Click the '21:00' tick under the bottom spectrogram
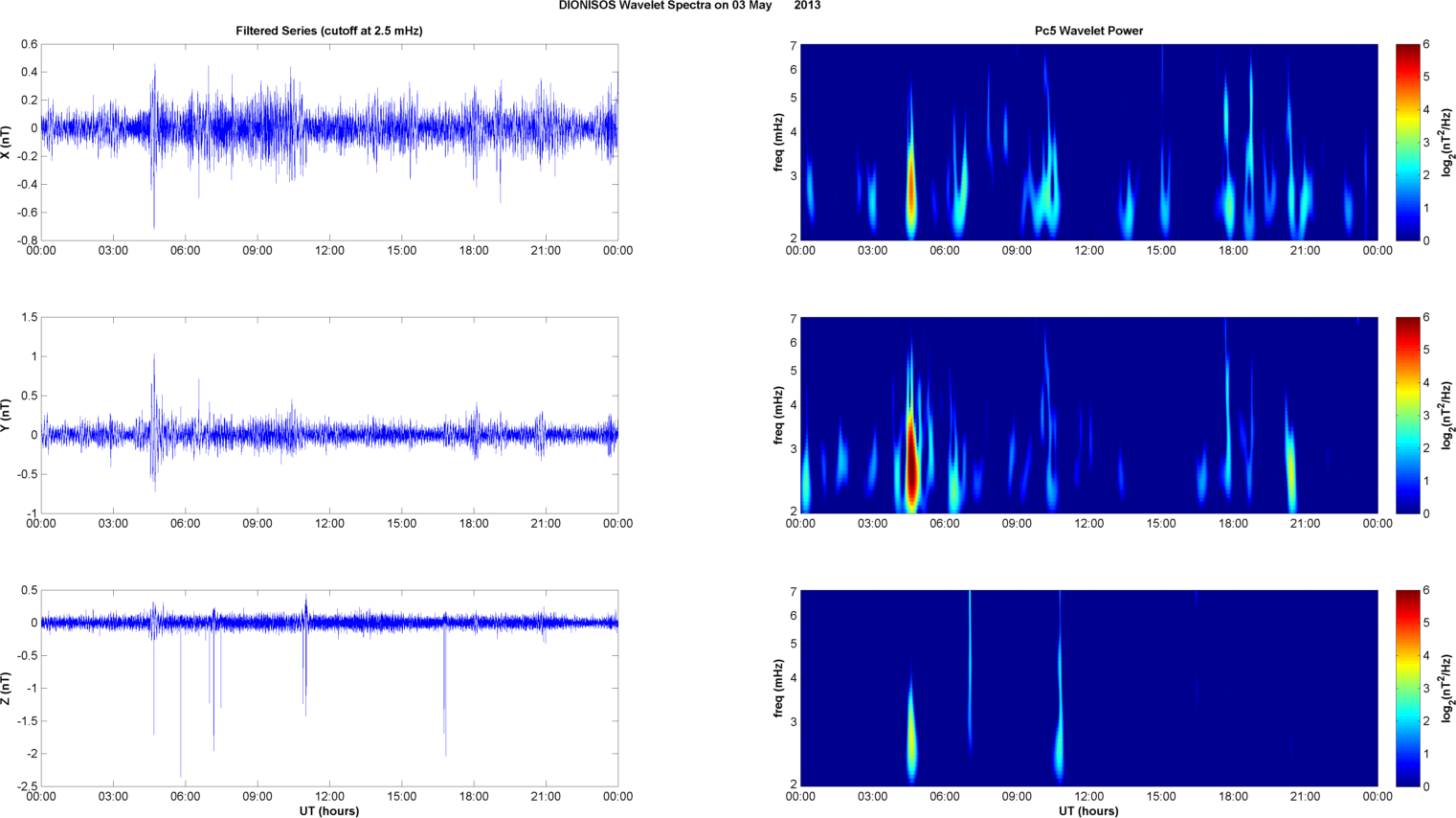 click(1306, 797)
